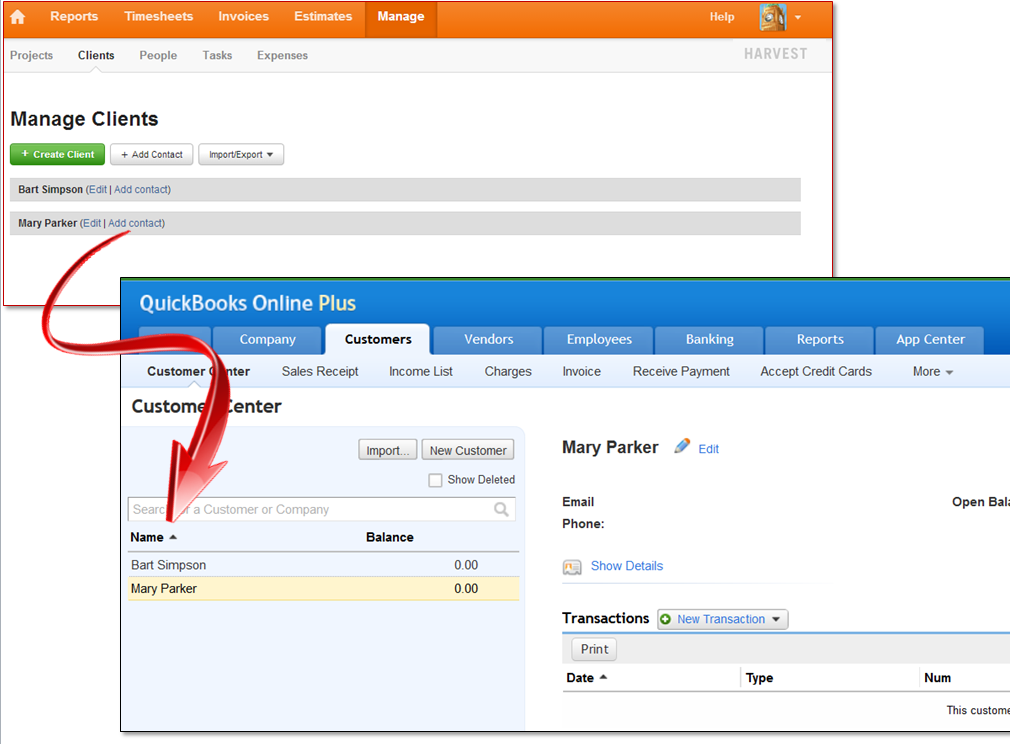The image size is (1010, 744).
Task: Go to the Invoices tab in Harvest
Action: 243,17
